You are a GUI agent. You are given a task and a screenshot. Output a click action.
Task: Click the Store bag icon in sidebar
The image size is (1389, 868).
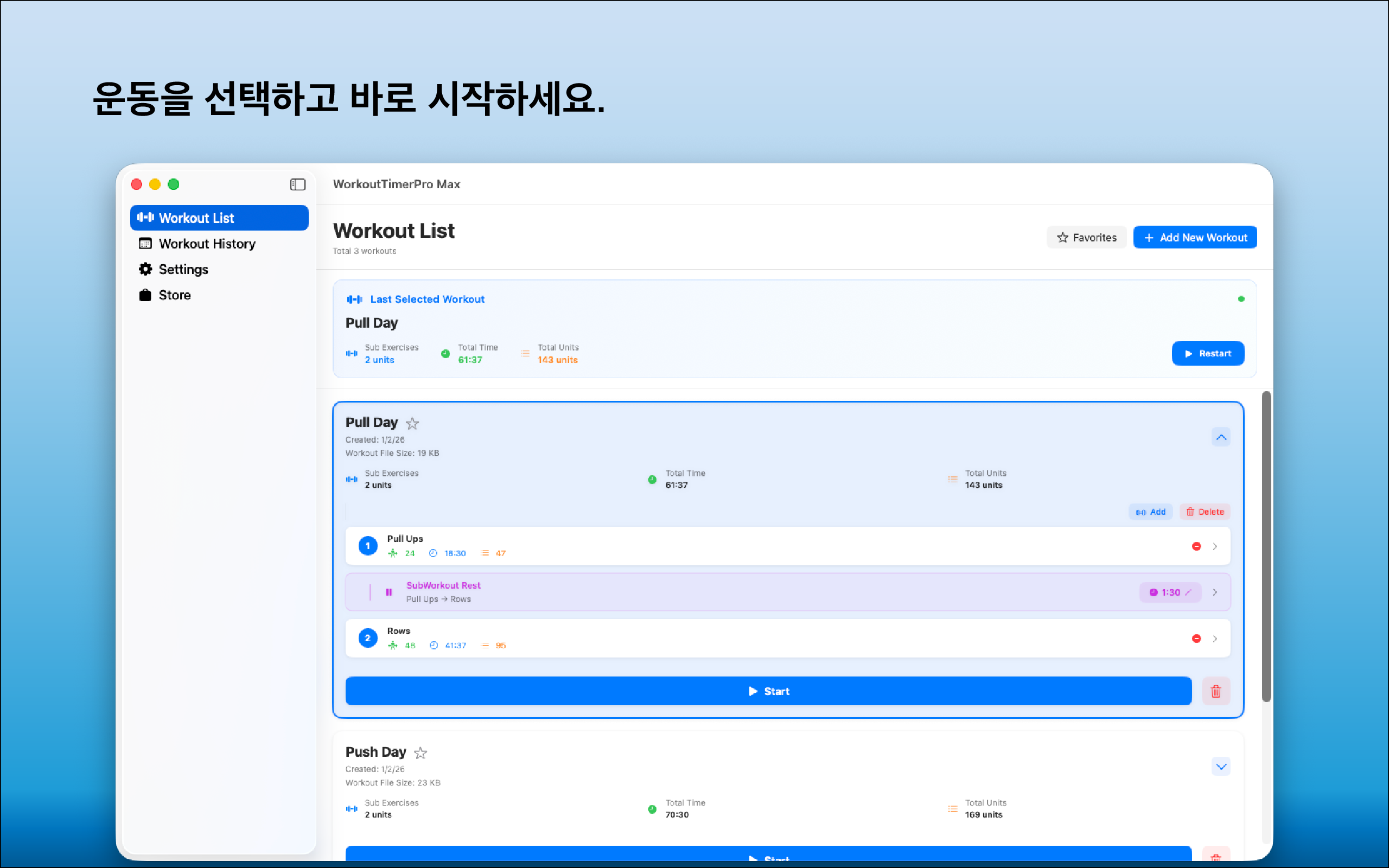click(x=145, y=295)
